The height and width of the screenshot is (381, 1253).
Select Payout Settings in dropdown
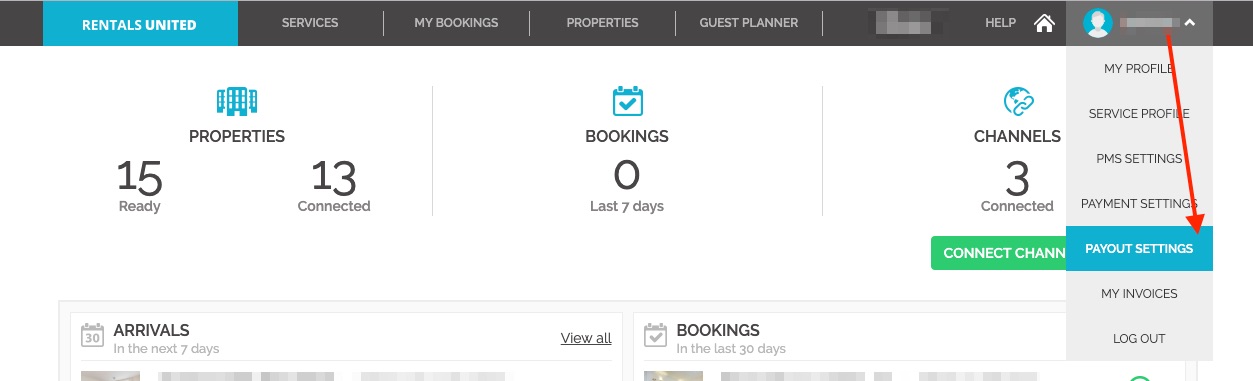click(1139, 249)
